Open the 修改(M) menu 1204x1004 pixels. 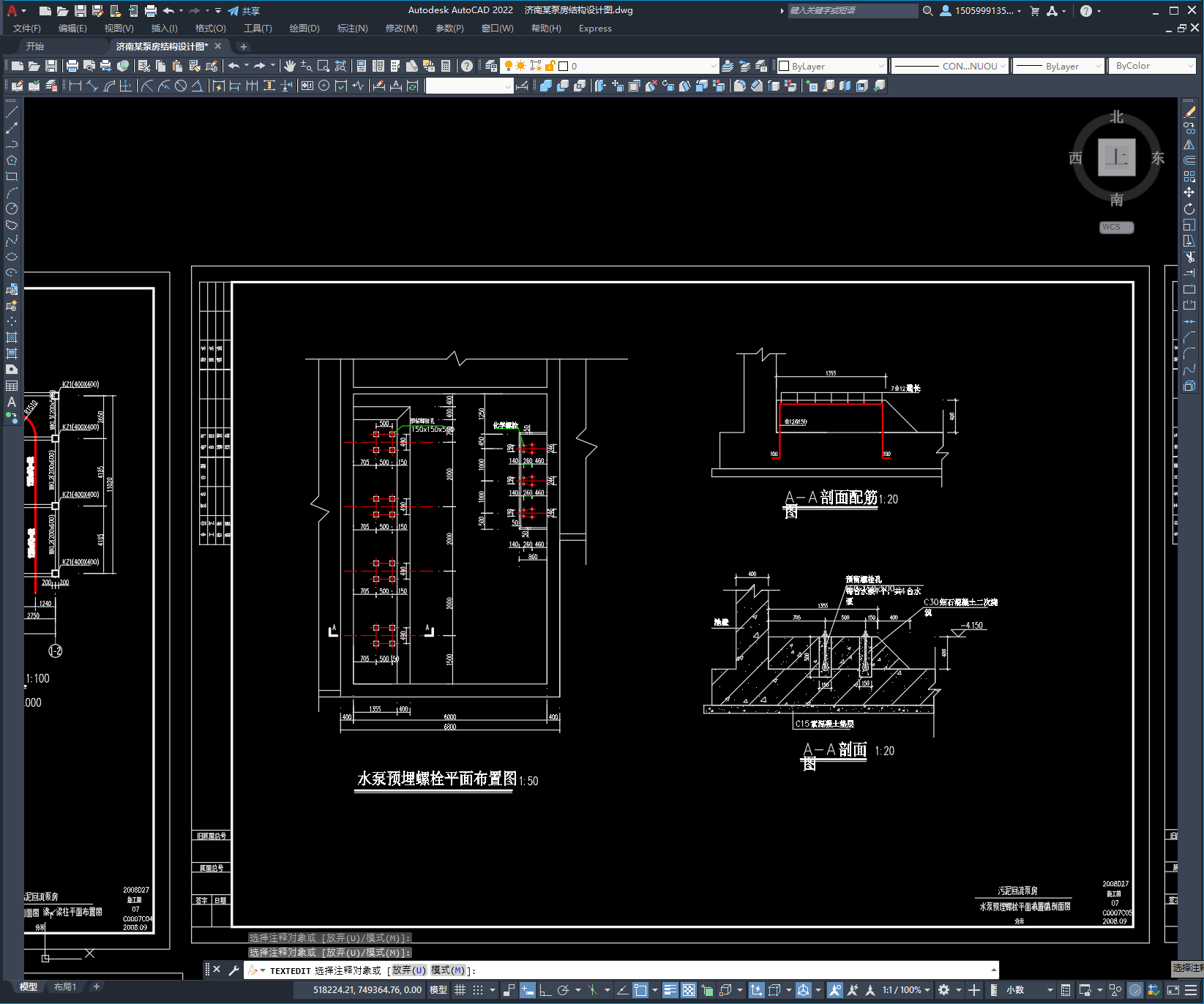(401, 29)
